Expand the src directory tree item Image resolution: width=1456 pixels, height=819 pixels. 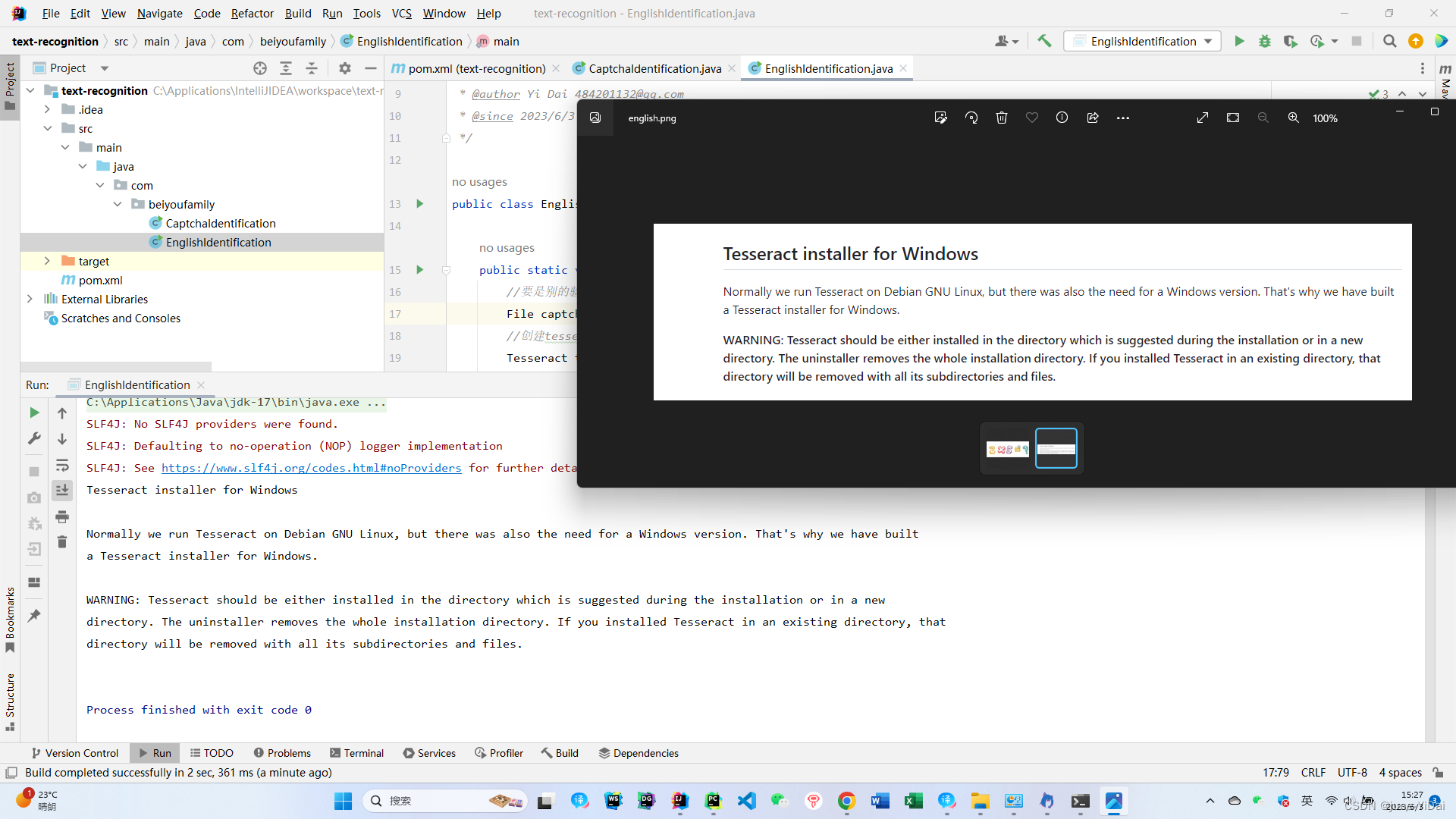tap(48, 128)
